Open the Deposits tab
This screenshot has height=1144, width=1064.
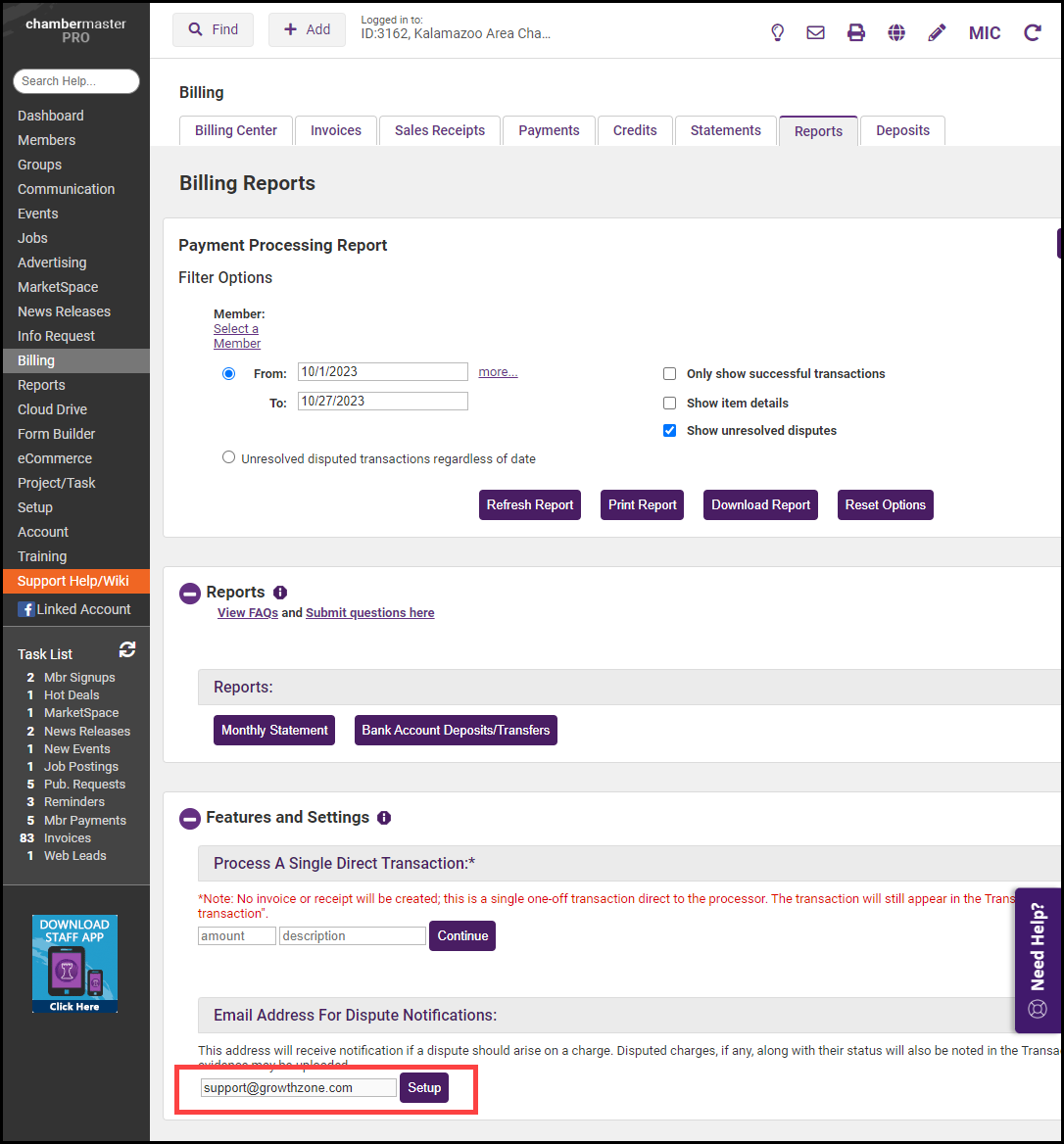pyautogui.click(x=902, y=130)
